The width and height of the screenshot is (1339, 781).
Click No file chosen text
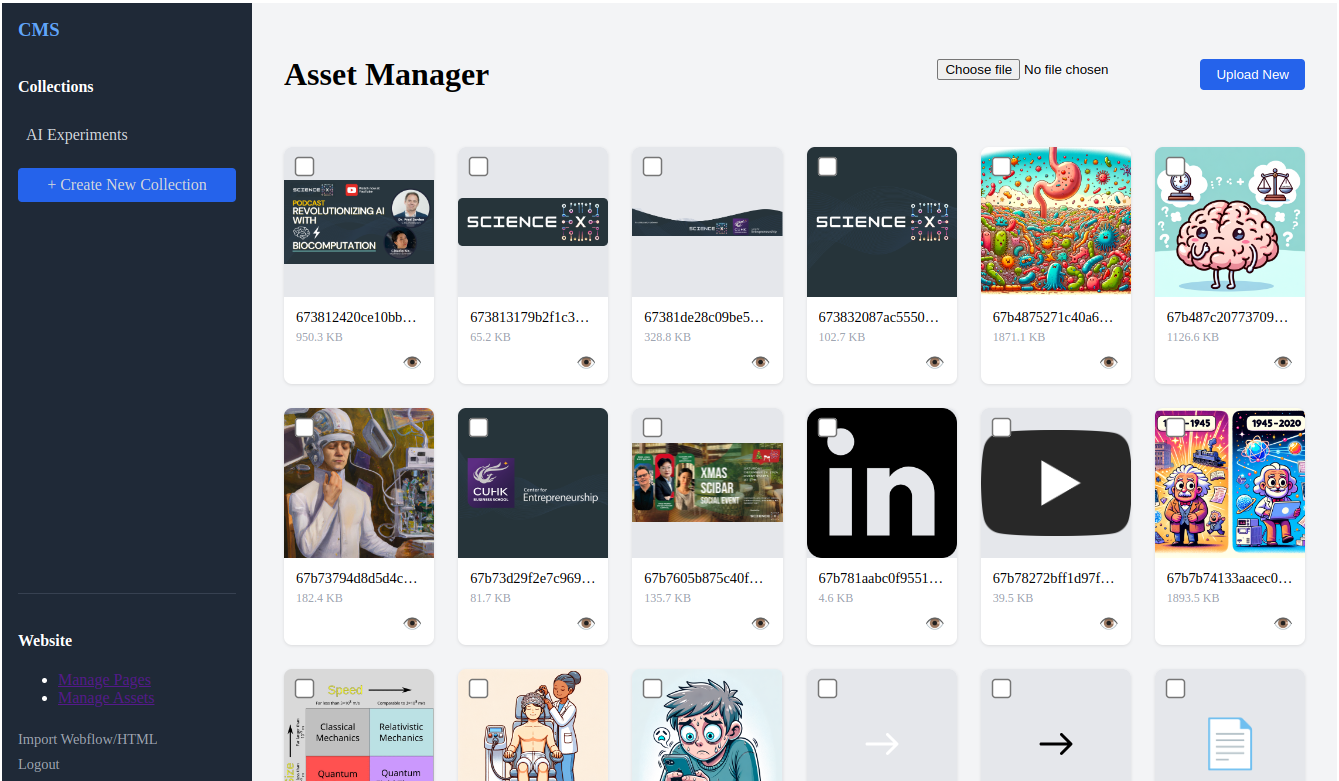[1066, 70]
